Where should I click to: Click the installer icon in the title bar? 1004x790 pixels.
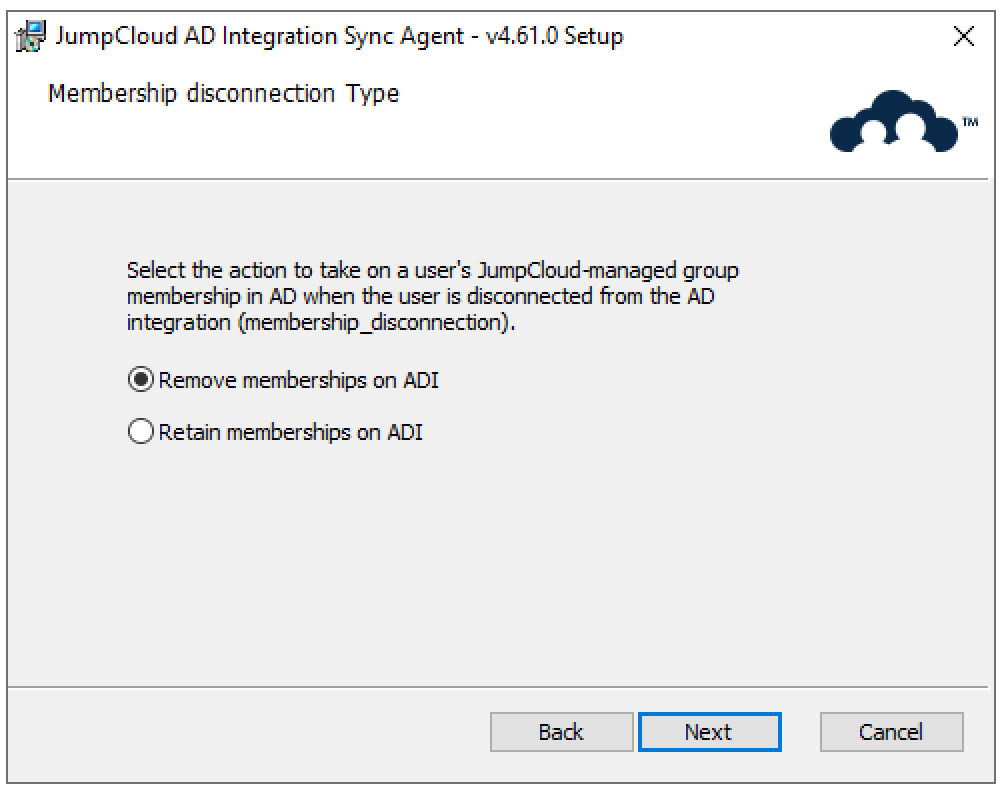(x=32, y=36)
